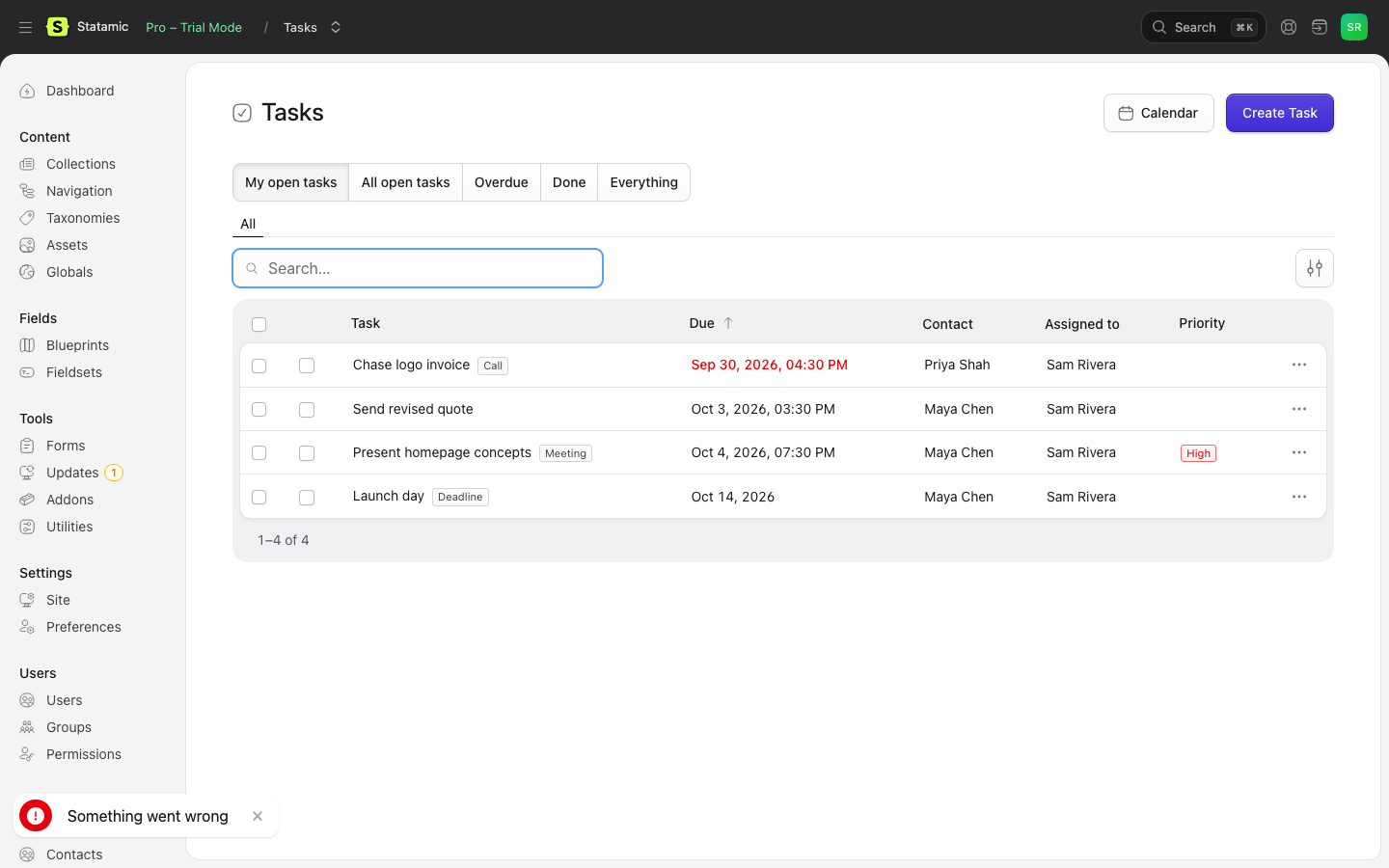Sort by the Due column header
1389x868 pixels.
711,323
